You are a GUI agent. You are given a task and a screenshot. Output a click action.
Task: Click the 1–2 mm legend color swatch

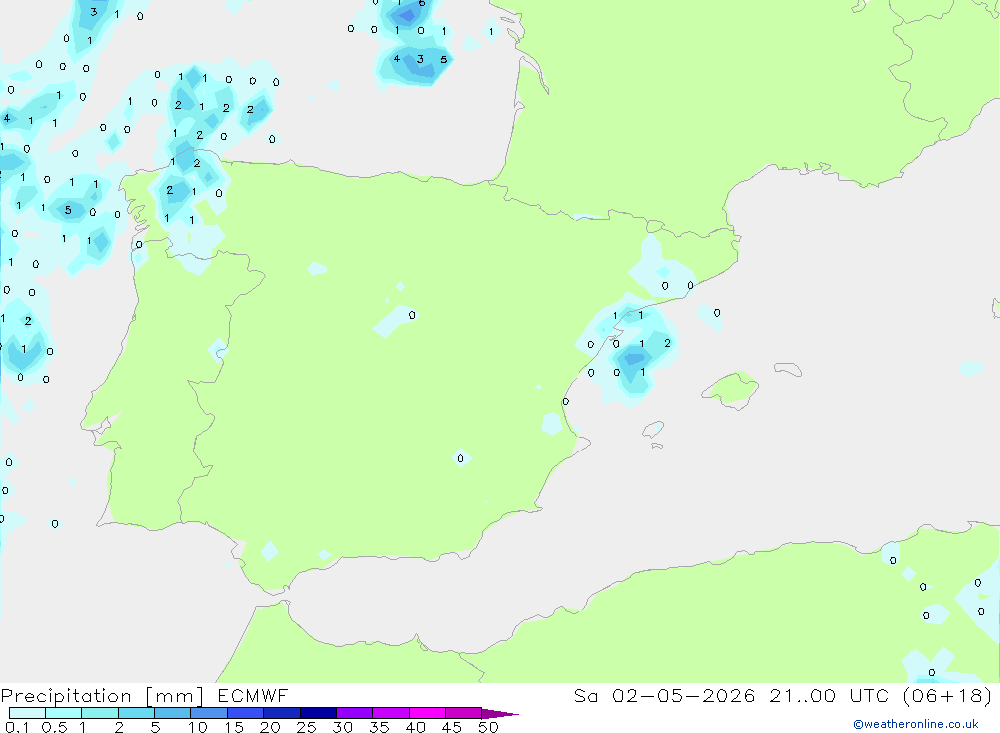pyautogui.click(x=100, y=713)
